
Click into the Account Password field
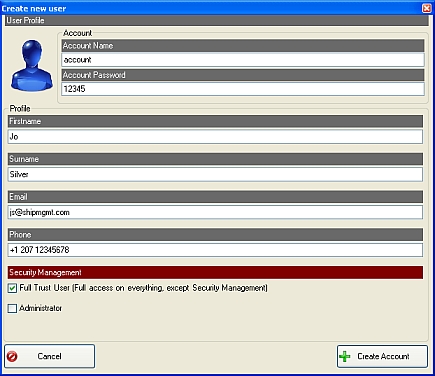[243, 89]
